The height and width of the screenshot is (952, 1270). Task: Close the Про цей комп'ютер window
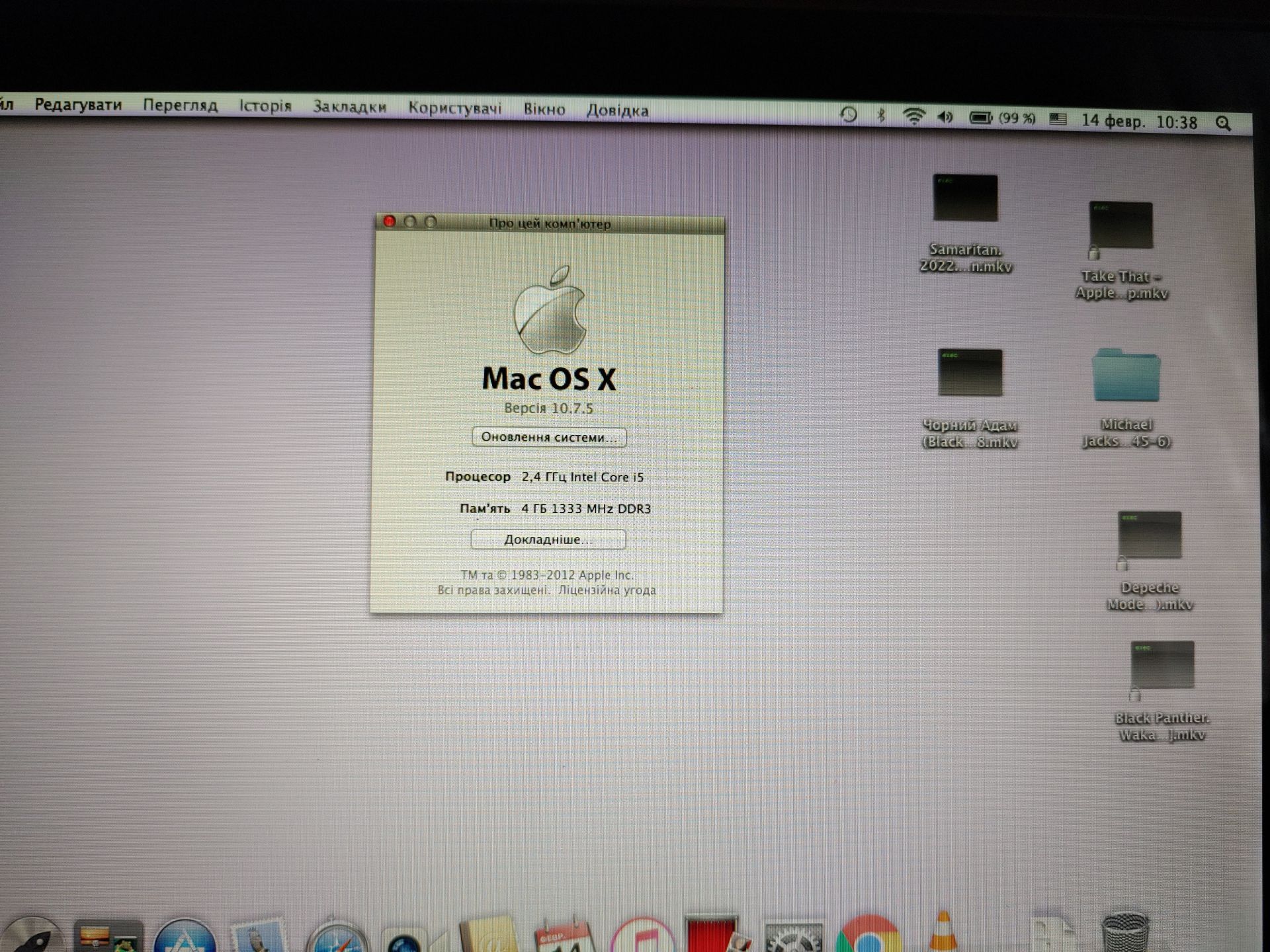click(389, 221)
